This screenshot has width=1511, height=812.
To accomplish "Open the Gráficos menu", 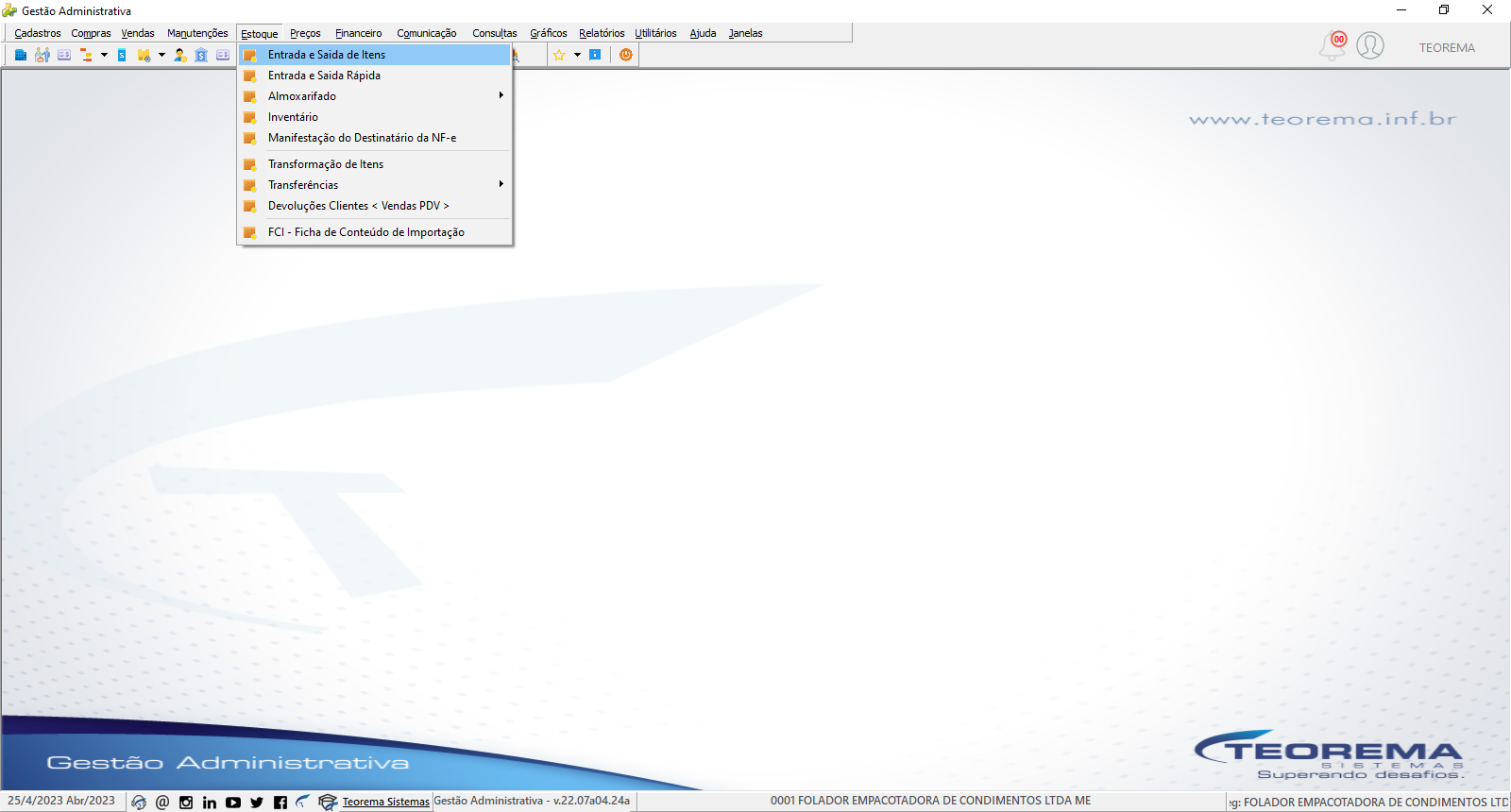I will (x=549, y=33).
